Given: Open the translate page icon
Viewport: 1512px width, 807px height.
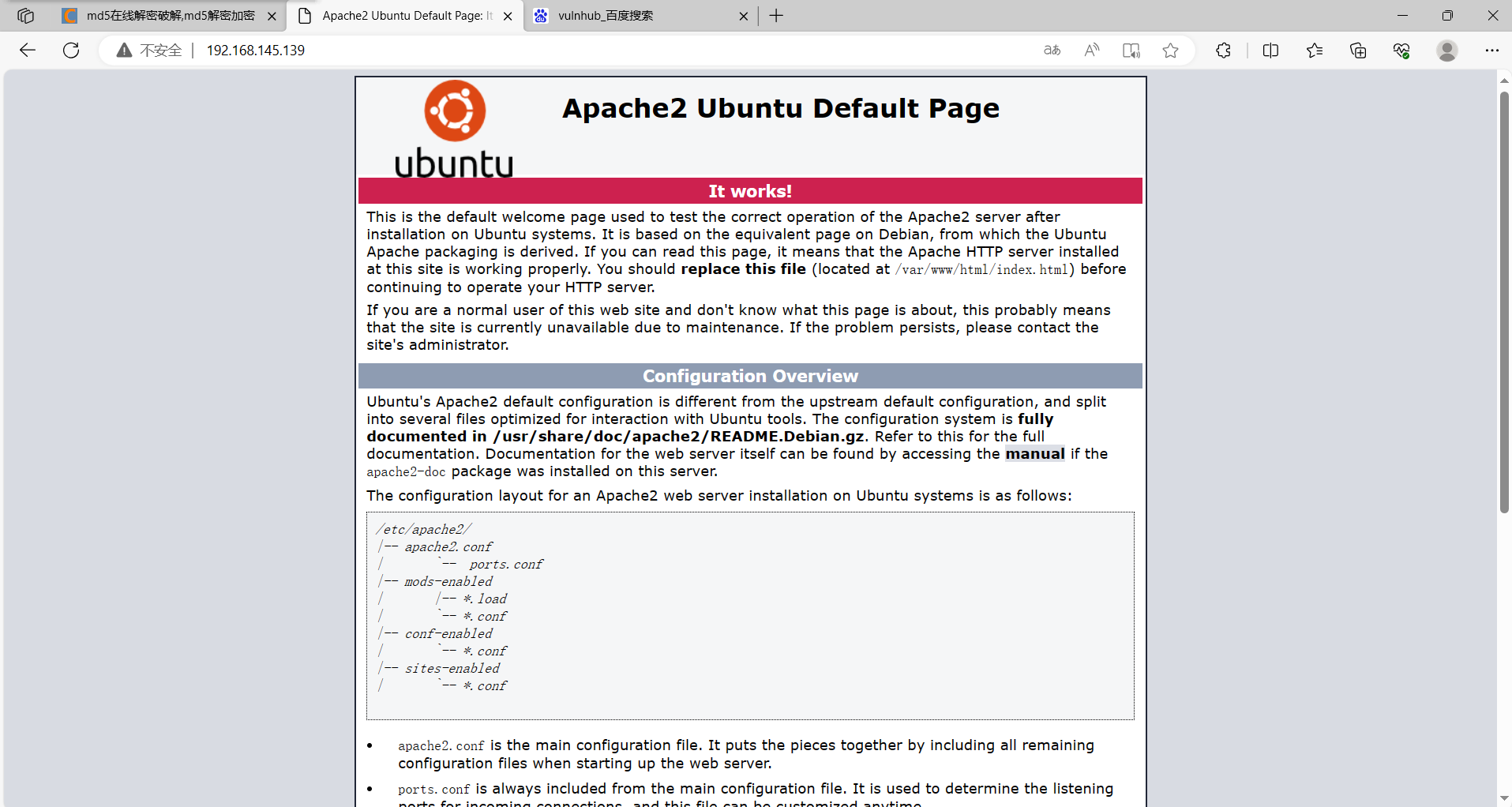Looking at the screenshot, I should click(x=1052, y=51).
